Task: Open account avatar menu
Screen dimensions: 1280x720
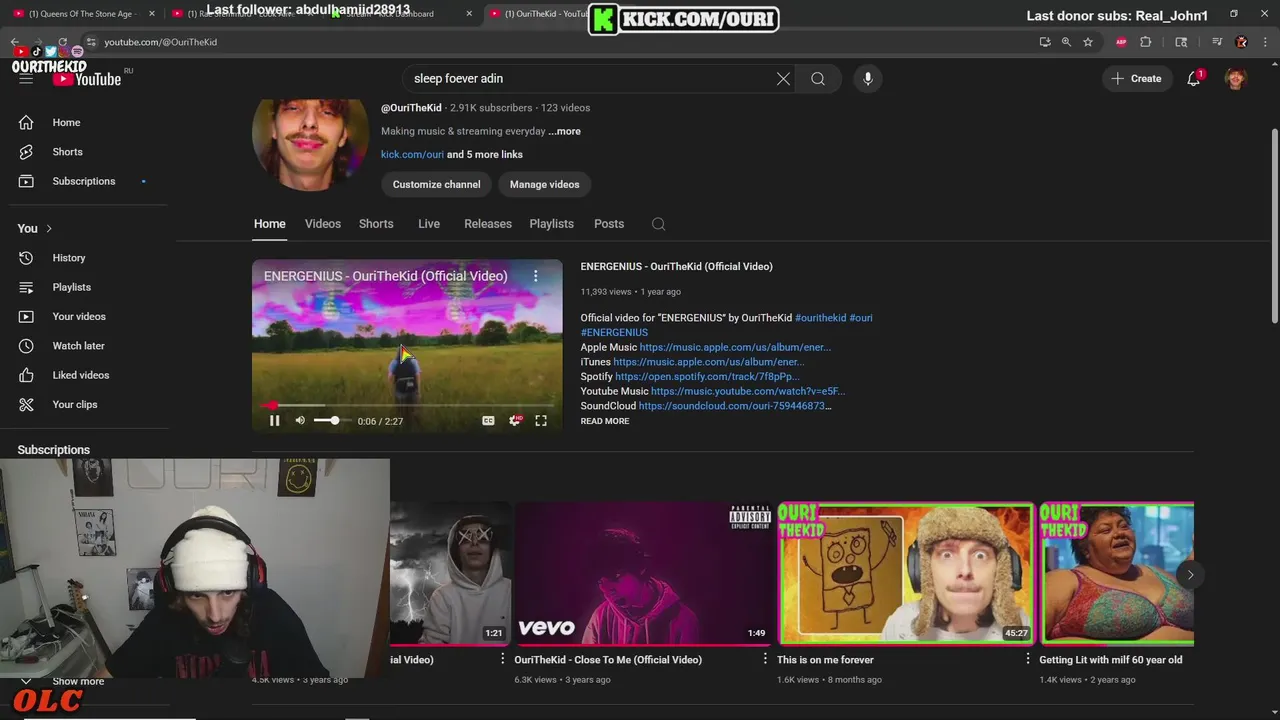Action: click(1235, 79)
